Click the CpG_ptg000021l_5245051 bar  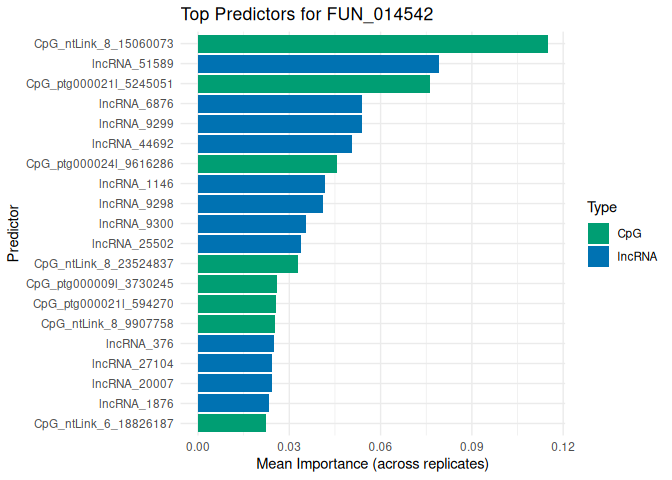313,84
